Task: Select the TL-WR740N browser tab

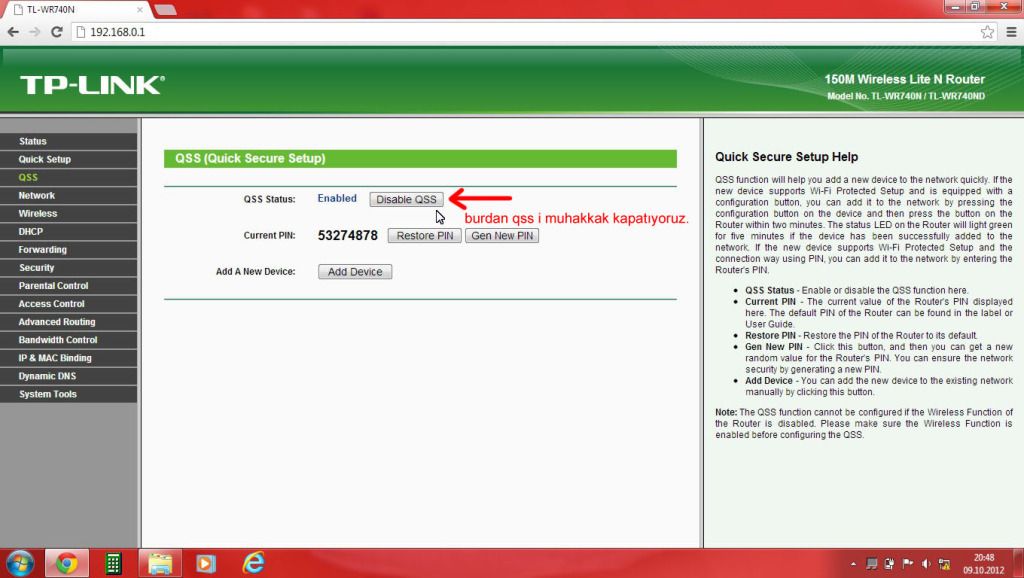Action: click(x=78, y=10)
